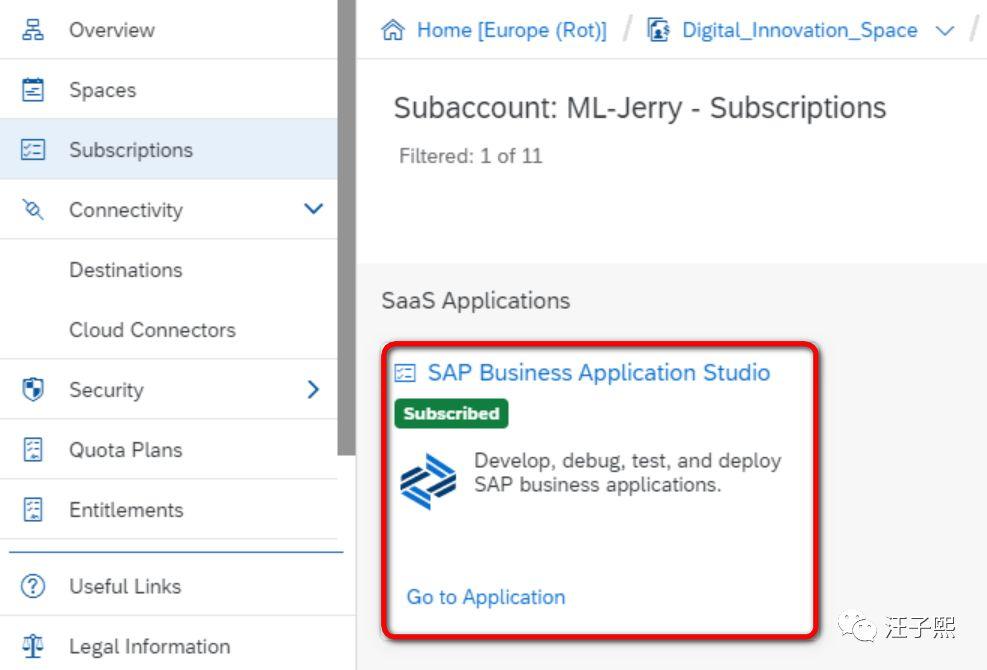The image size is (987, 670).
Task: Select Destinations from the sidebar
Action: (x=125, y=270)
